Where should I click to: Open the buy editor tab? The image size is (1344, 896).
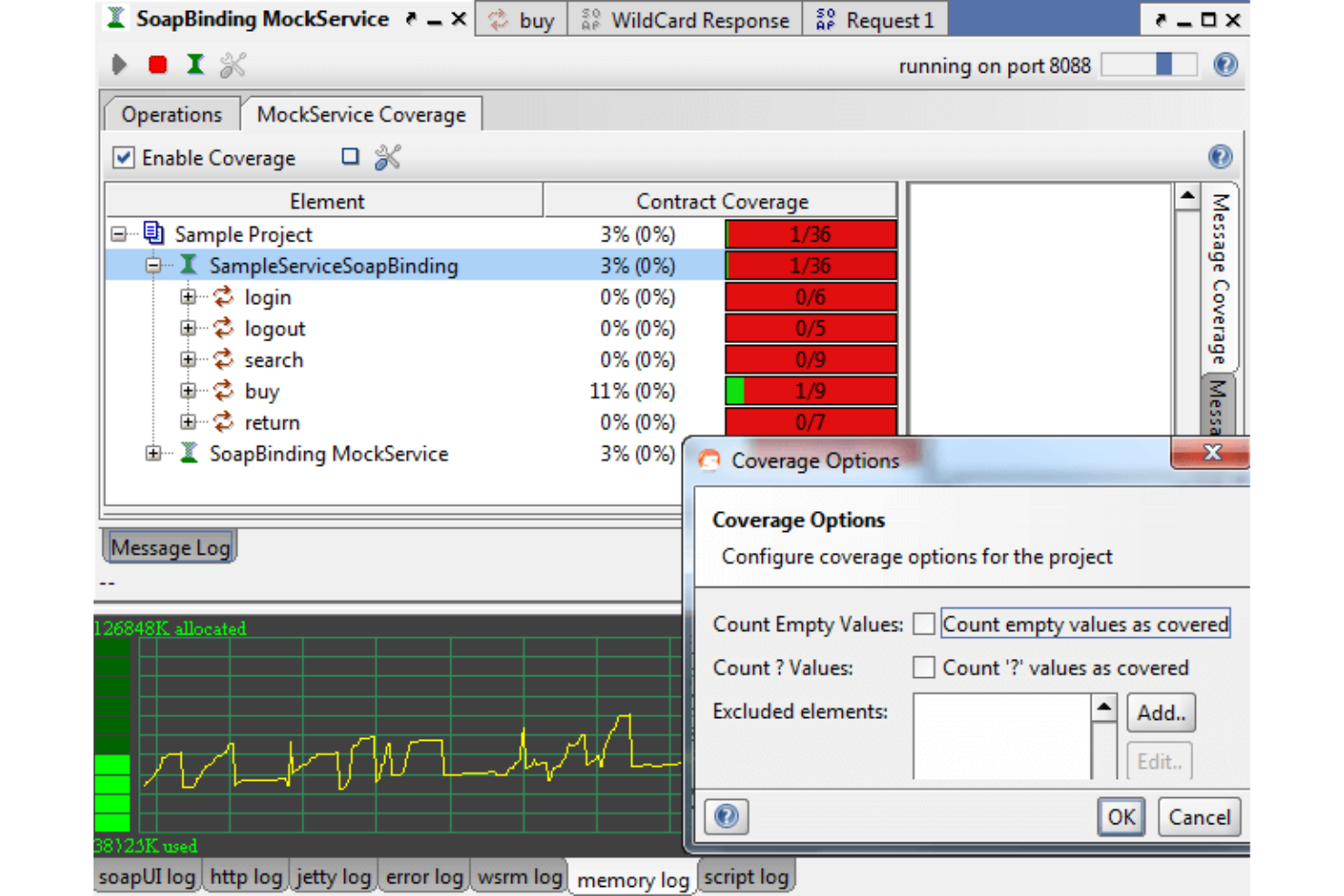click(x=522, y=19)
